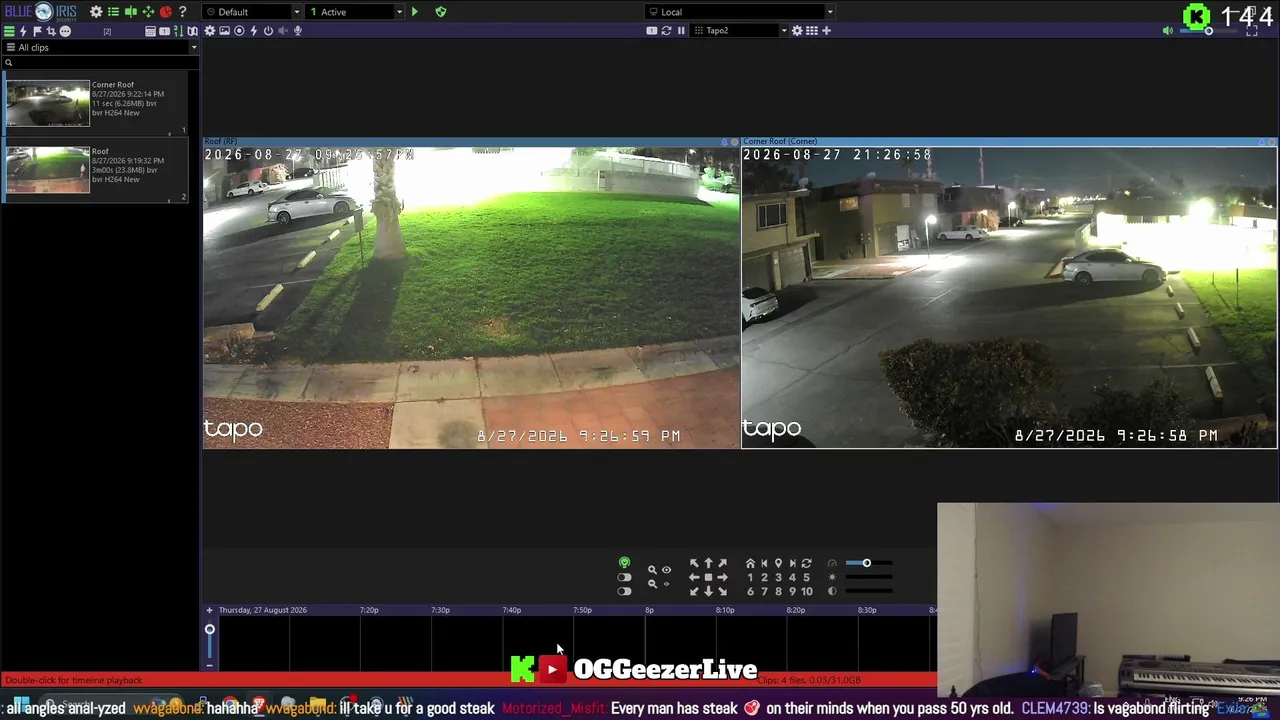1280x720 pixels.
Task: Open the calendar icon in clips toolbar
Action: click(x=150, y=31)
